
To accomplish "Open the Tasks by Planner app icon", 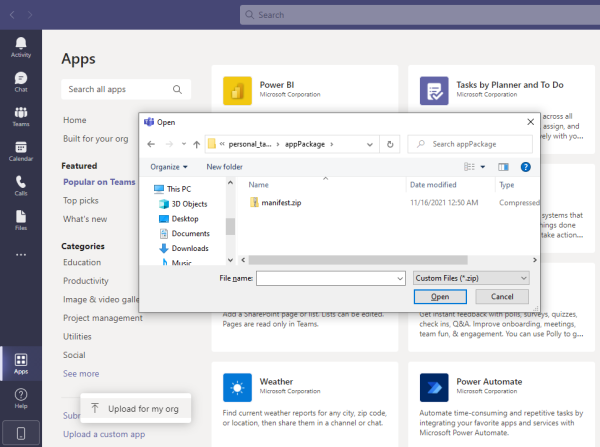I will pyautogui.click(x=434, y=91).
